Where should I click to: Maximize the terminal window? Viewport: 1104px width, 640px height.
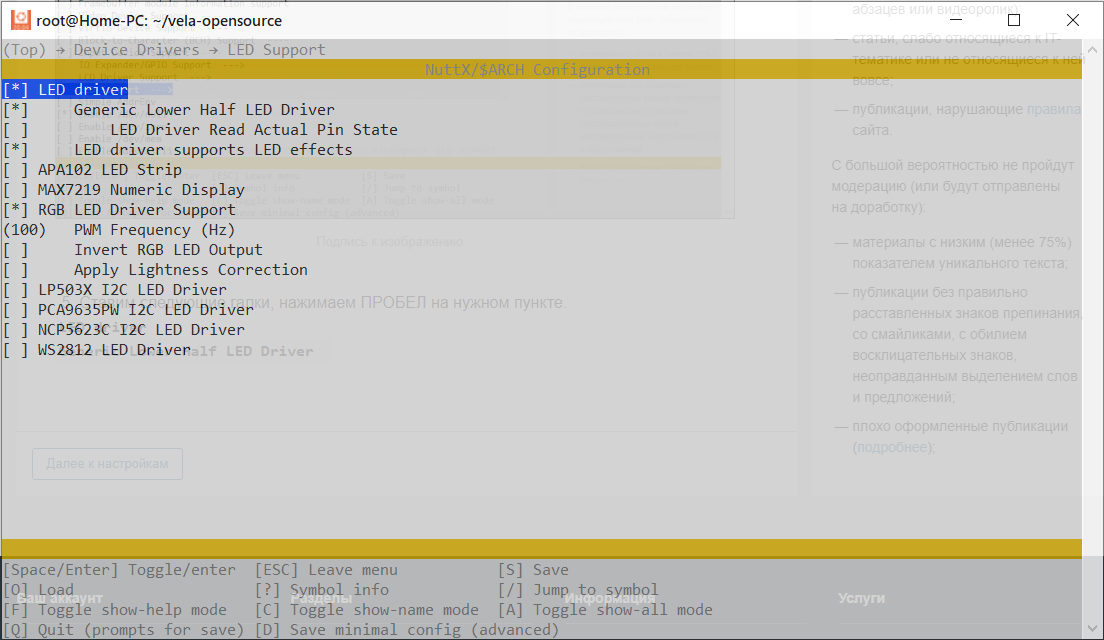1014,20
